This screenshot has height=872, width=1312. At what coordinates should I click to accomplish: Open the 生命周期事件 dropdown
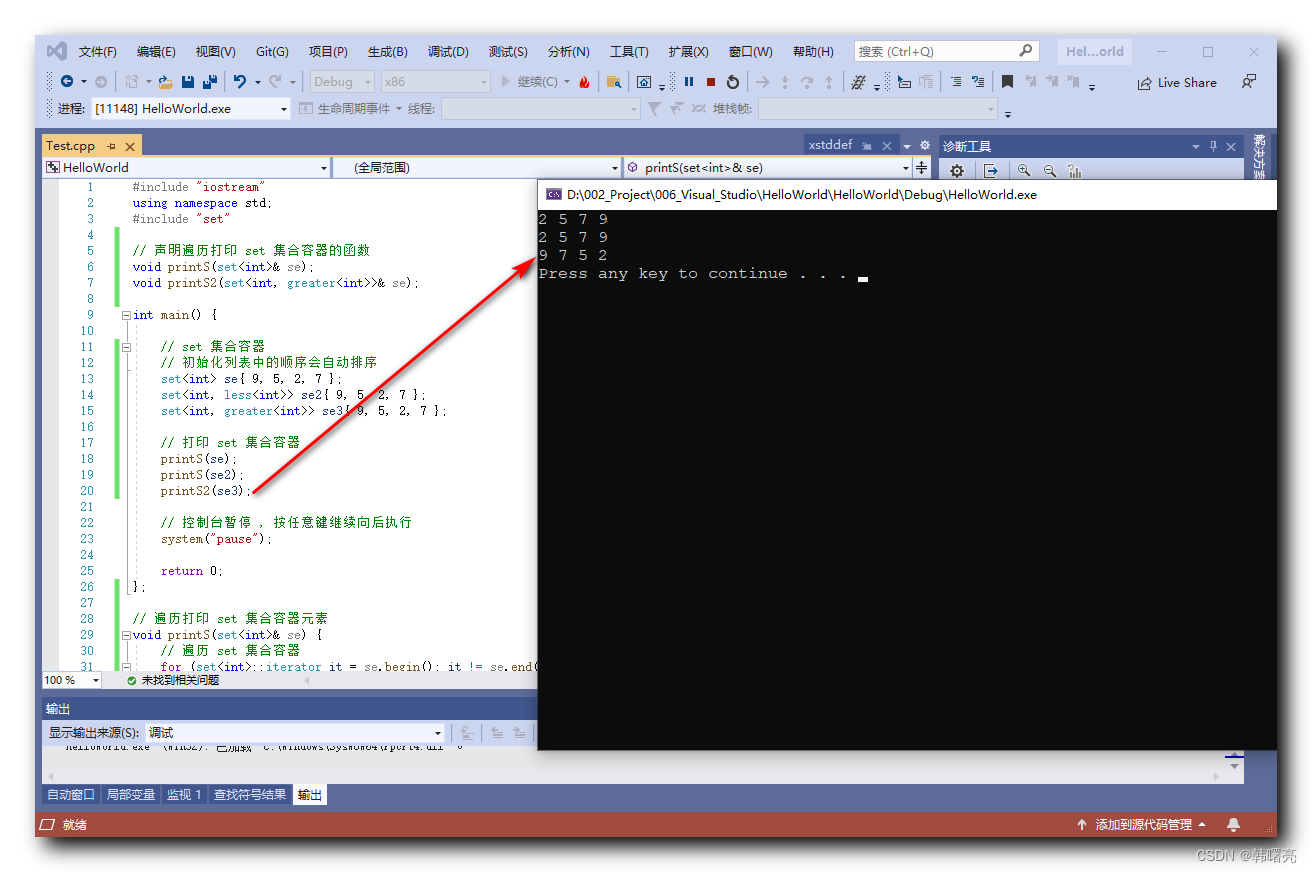(350, 108)
